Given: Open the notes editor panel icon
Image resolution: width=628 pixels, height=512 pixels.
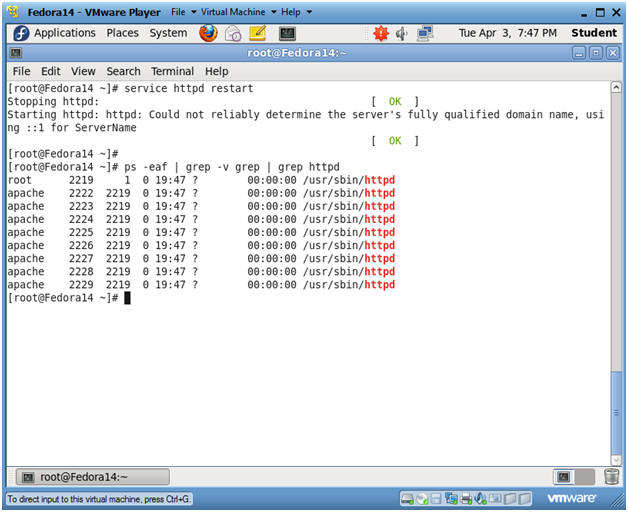Looking at the screenshot, I should (258, 33).
